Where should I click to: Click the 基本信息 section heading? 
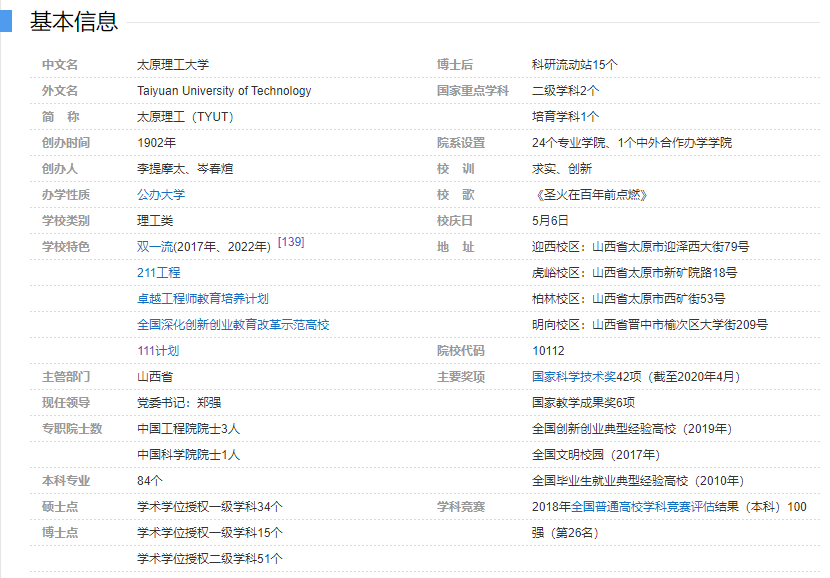pos(74,21)
